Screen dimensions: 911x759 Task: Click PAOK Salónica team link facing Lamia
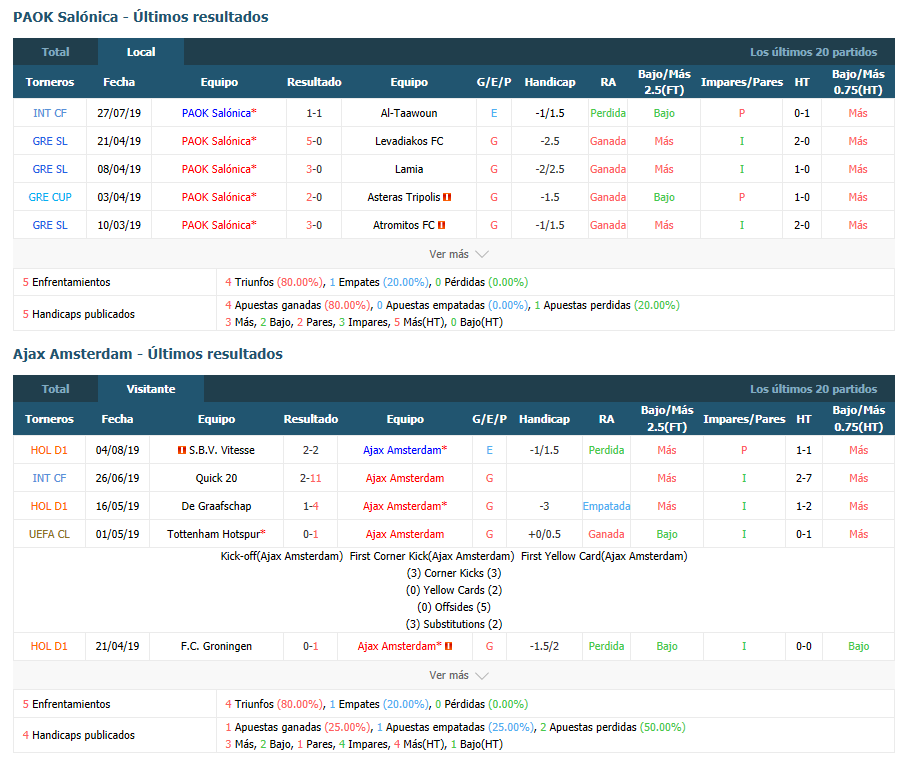coord(219,169)
